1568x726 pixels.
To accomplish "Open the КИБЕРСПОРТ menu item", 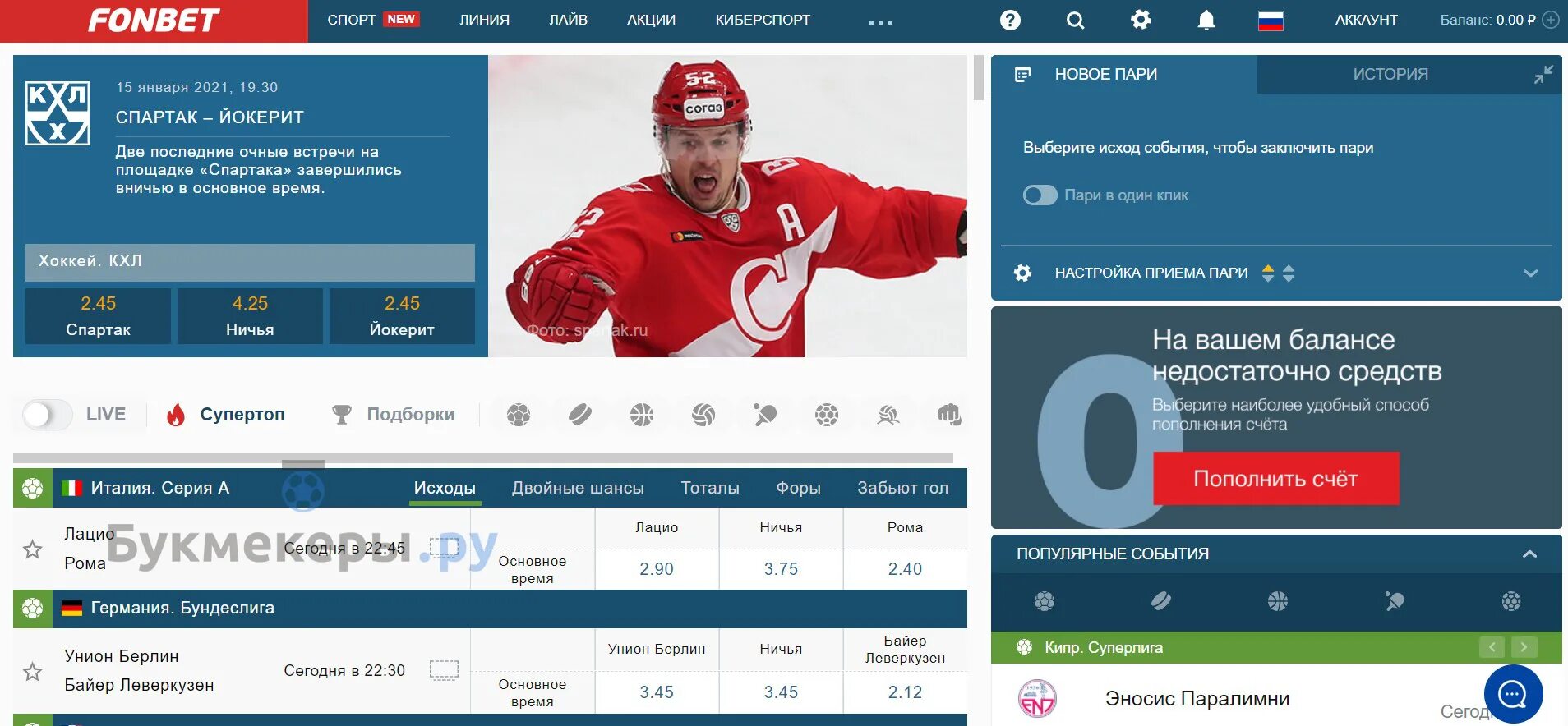I will point(763,20).
